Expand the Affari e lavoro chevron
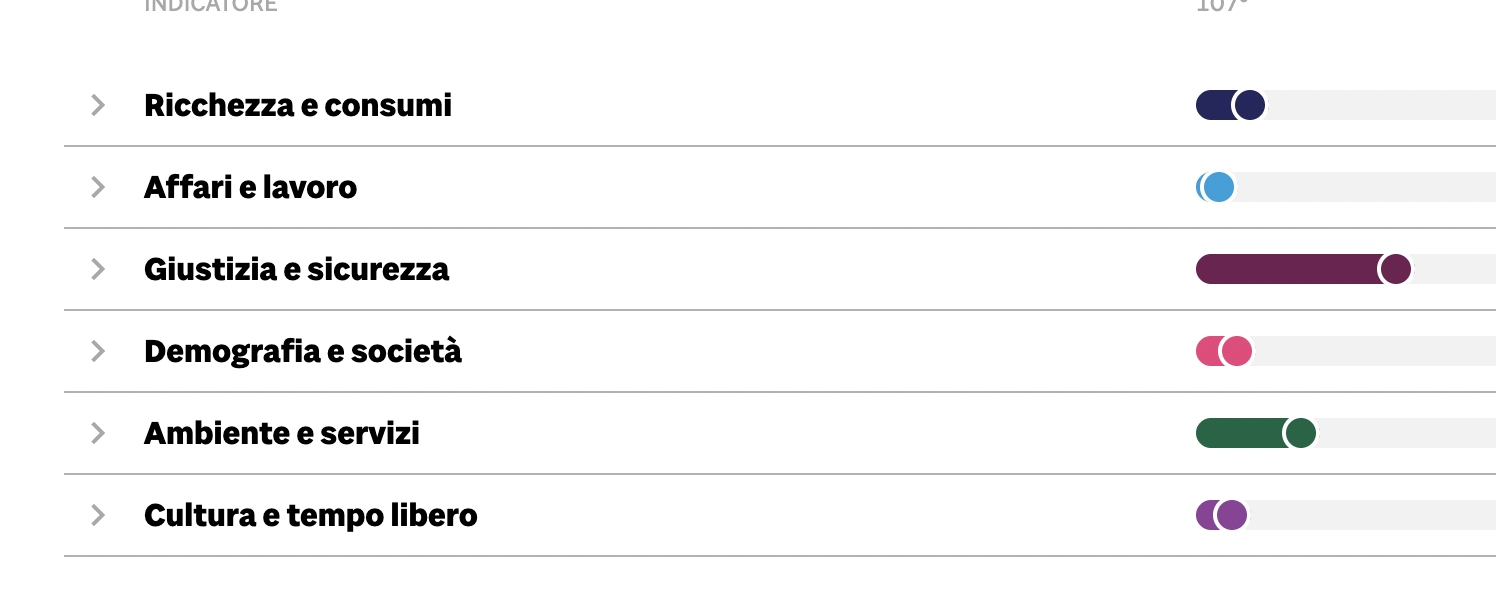This screenshot has height=606, width=1496. [x=98, y=187]
